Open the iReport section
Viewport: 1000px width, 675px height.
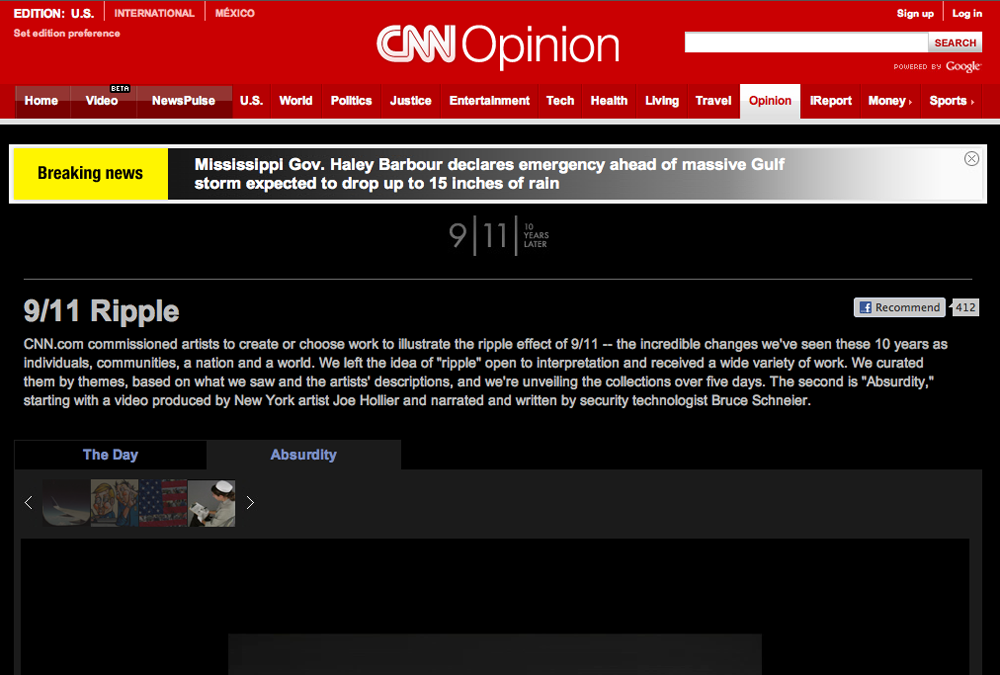click(830, 101)
